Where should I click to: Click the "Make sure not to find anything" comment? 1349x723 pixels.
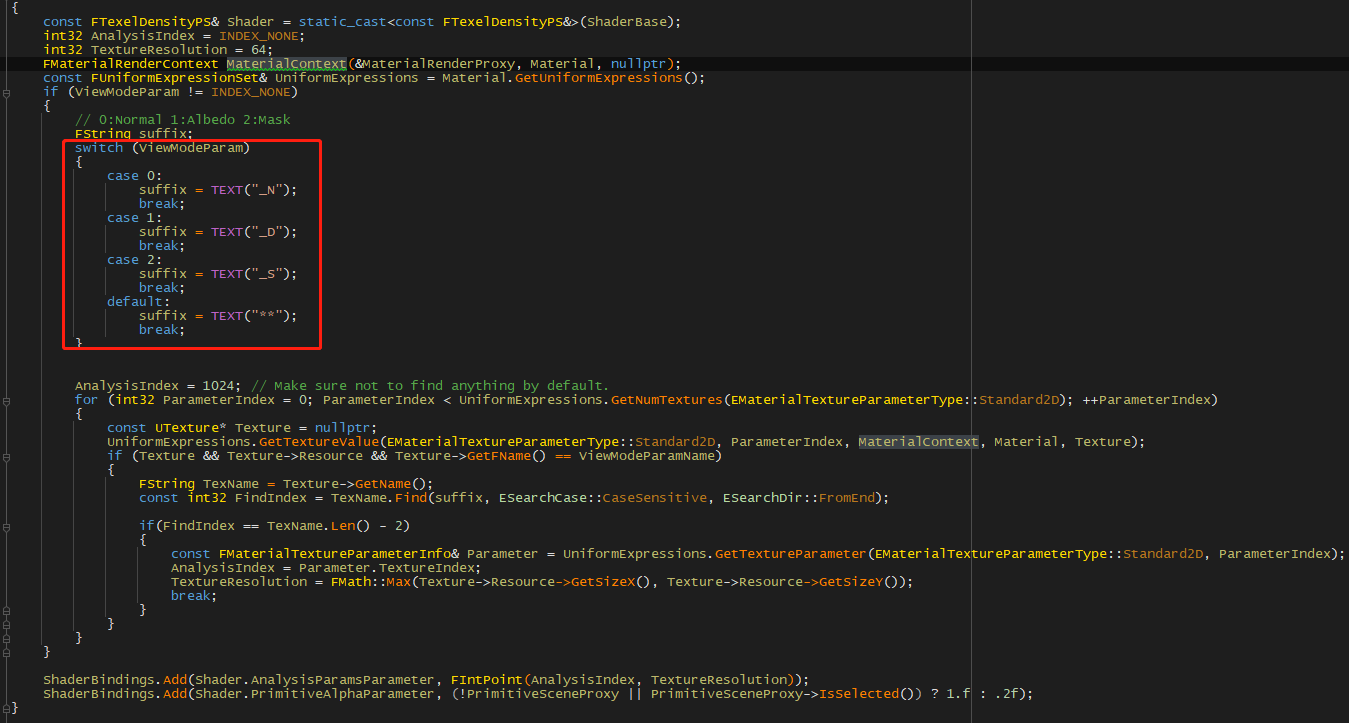click(430, 386)
